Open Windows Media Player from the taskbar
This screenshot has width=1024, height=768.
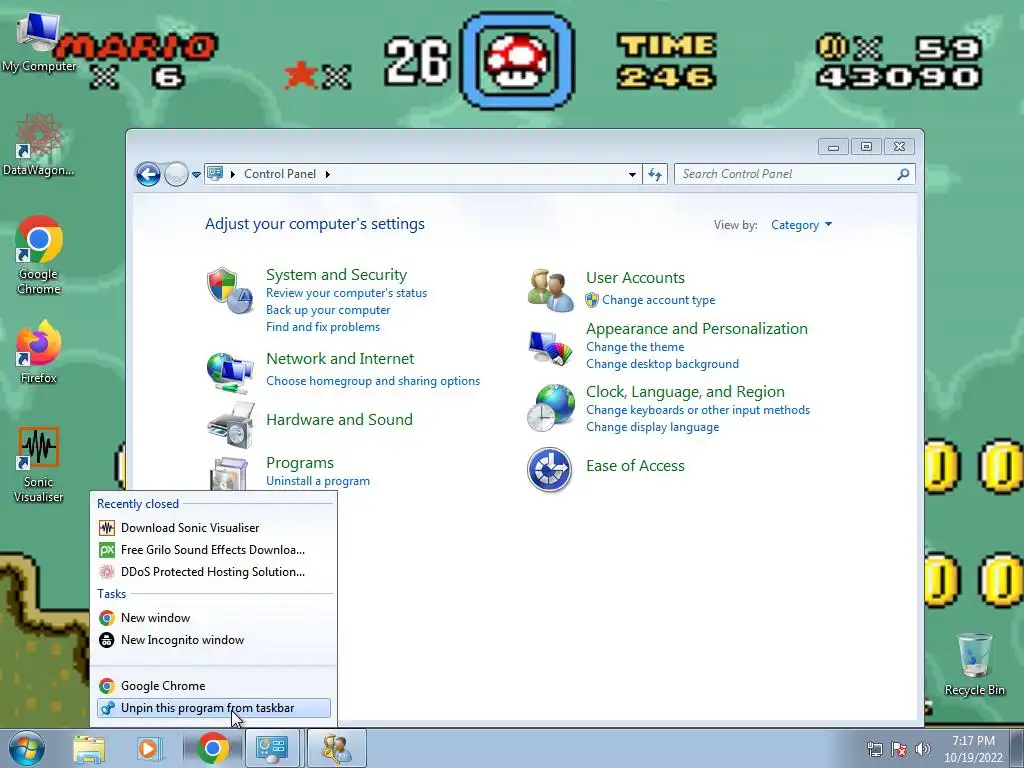tap(149, 748)
